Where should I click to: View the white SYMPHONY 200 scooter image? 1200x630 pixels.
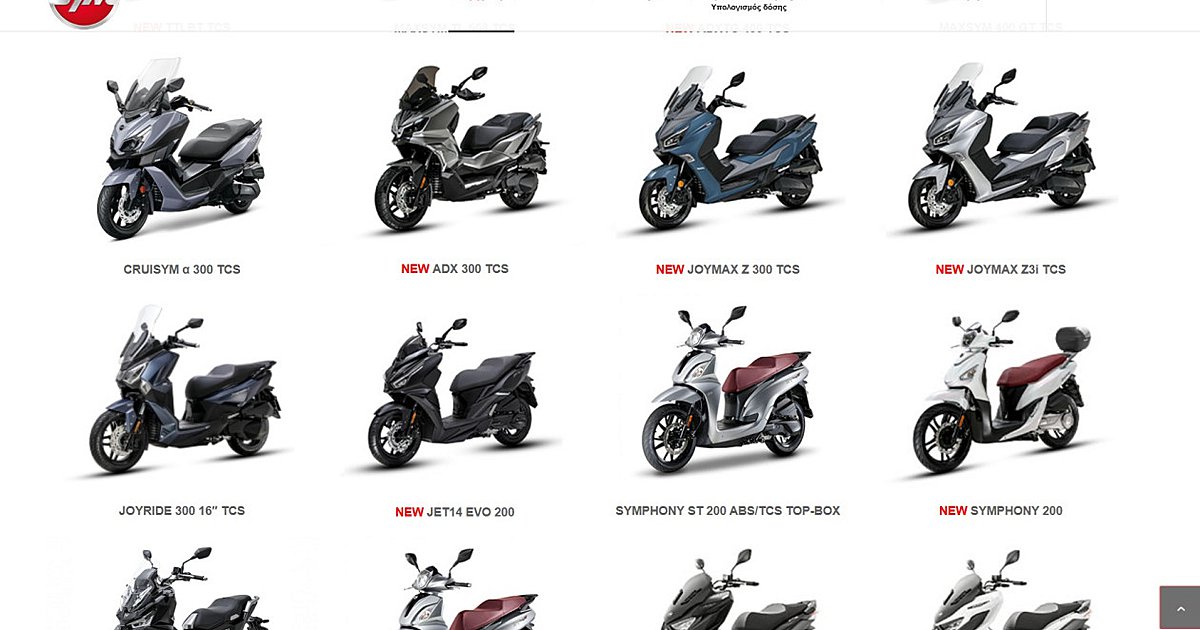1000,392
